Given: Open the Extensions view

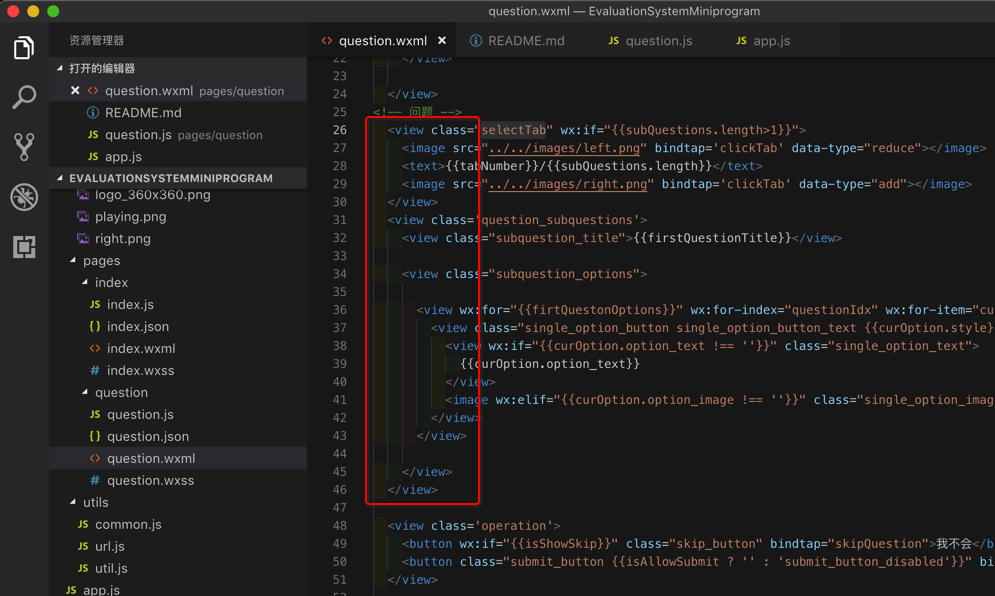Looking at the screenshot, I should [24, 246].
